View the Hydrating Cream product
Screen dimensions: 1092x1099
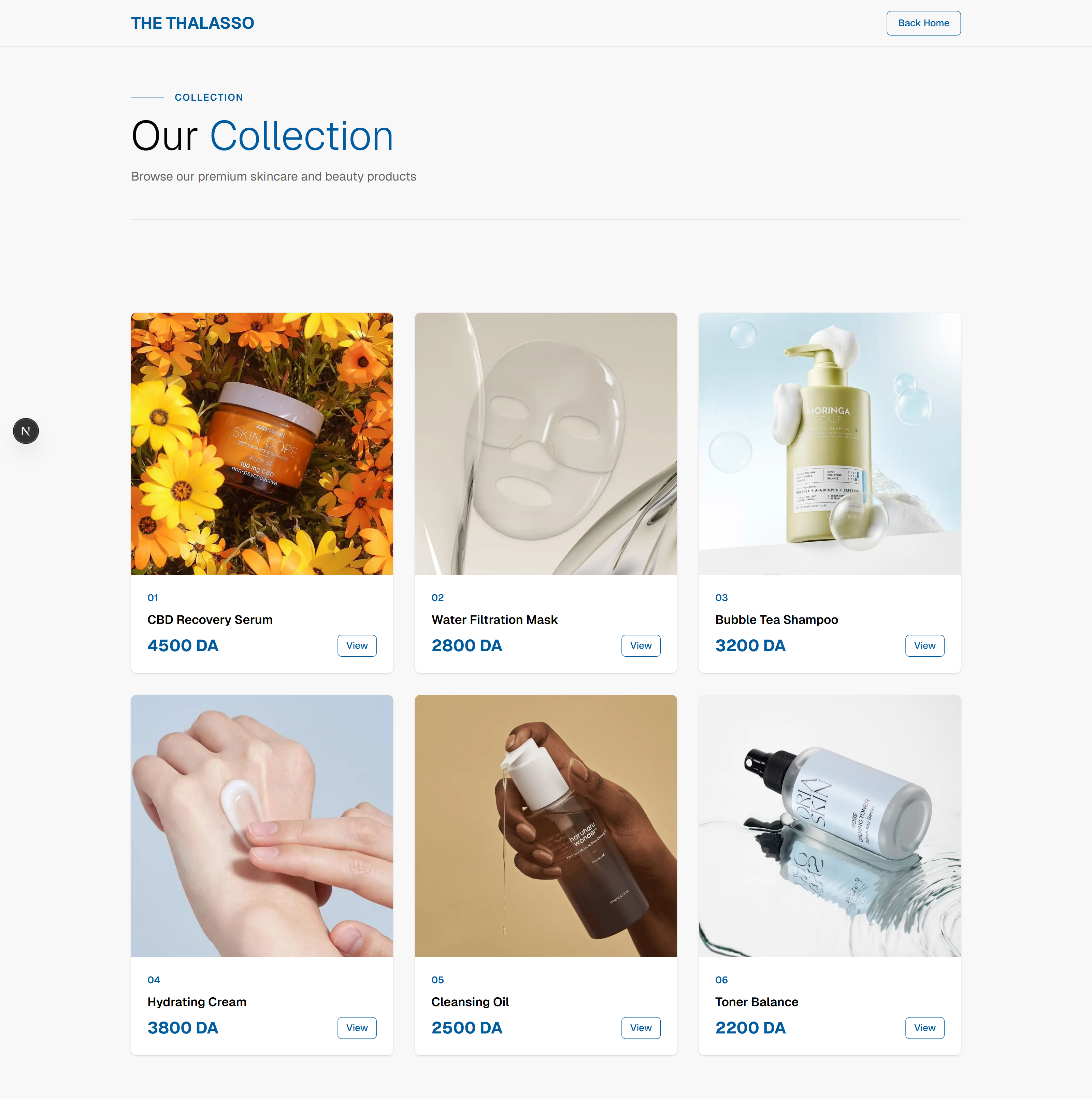pyautogui.click(x=357, y=1028)
